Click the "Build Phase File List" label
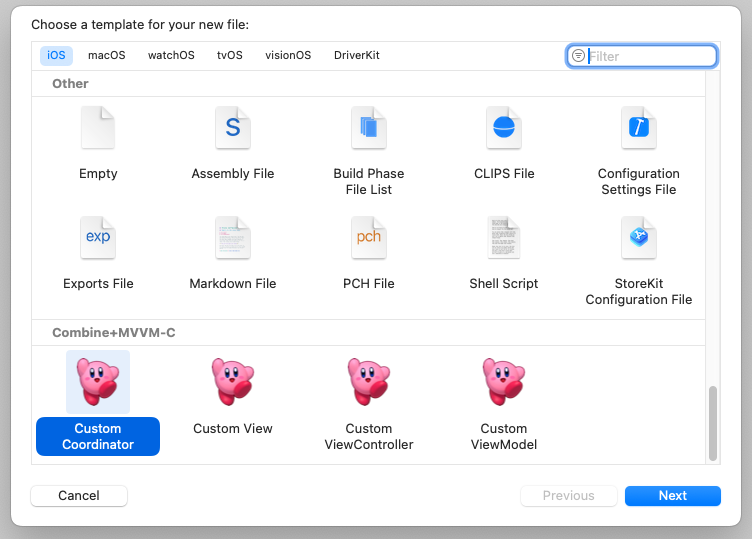Image resolution: width=752 pixels, height=539 pixels. click(x=368, y=181)
